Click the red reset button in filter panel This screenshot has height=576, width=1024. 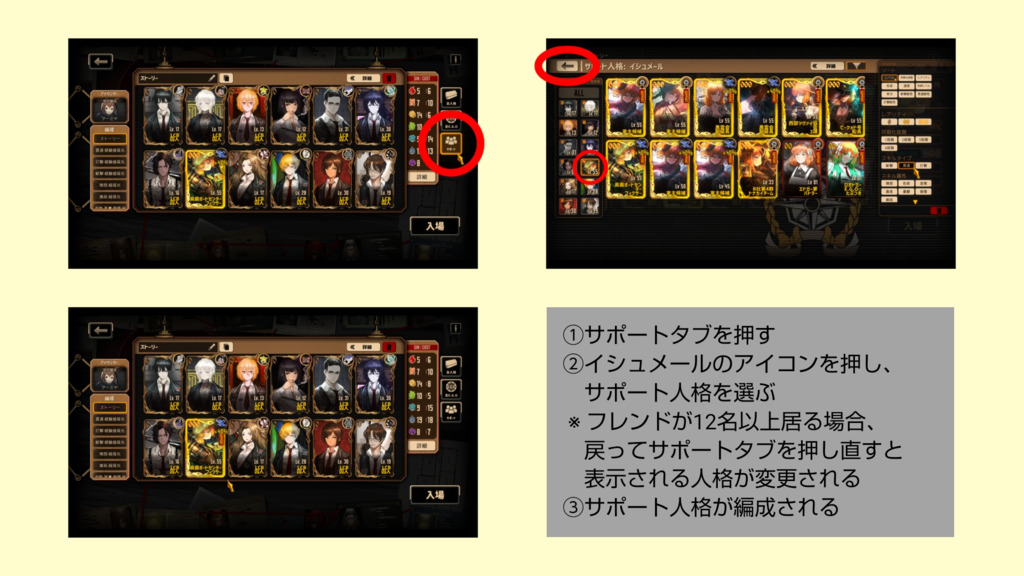[938, 210]
